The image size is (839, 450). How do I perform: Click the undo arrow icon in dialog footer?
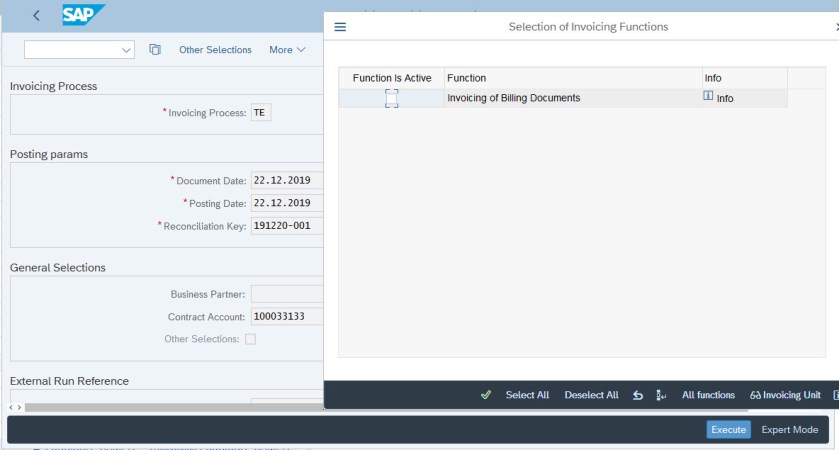click(x=638, y=395)
